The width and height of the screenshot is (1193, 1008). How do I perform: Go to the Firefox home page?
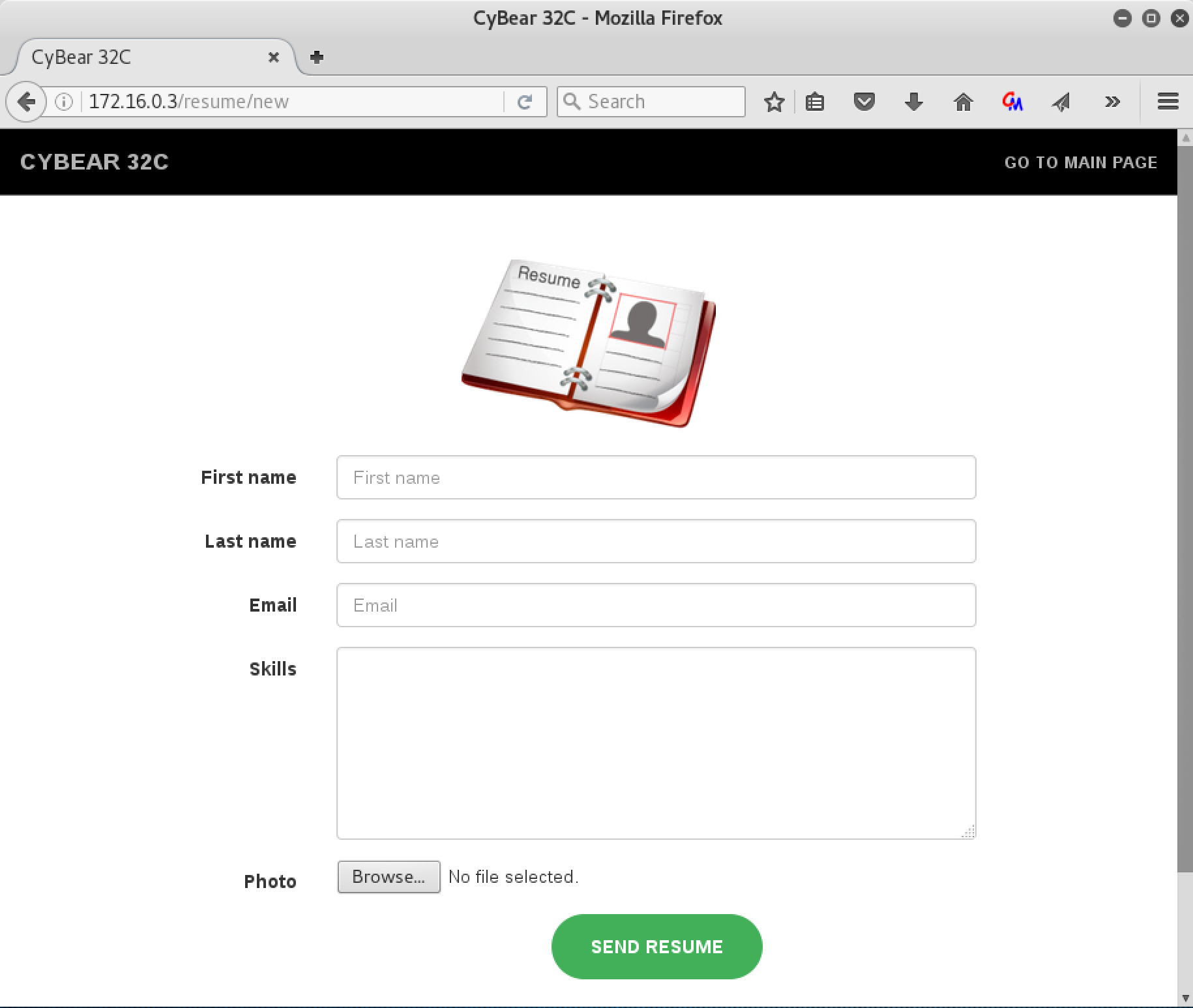[x=964, y=102]
